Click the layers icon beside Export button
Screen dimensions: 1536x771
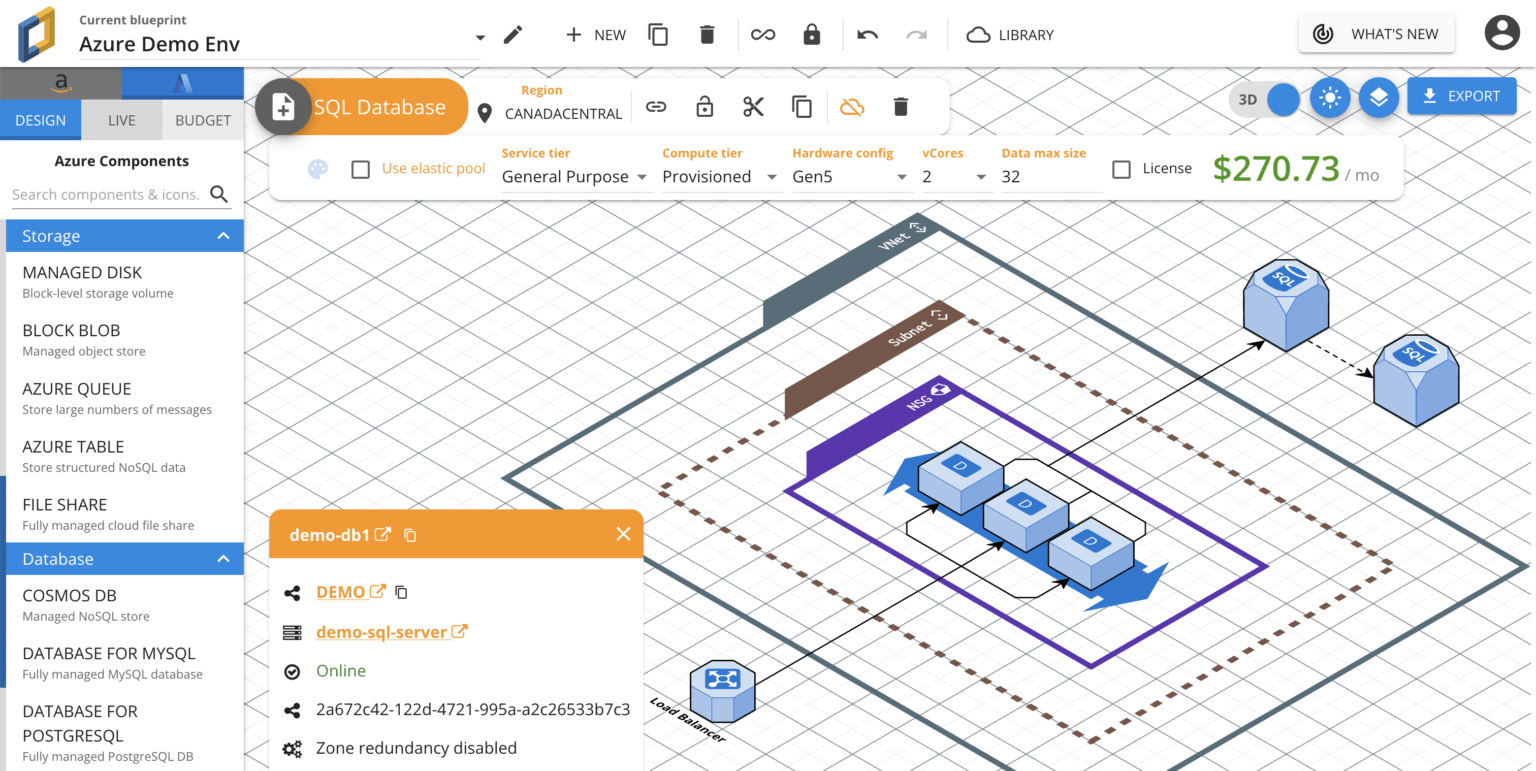pos(1378,96)
